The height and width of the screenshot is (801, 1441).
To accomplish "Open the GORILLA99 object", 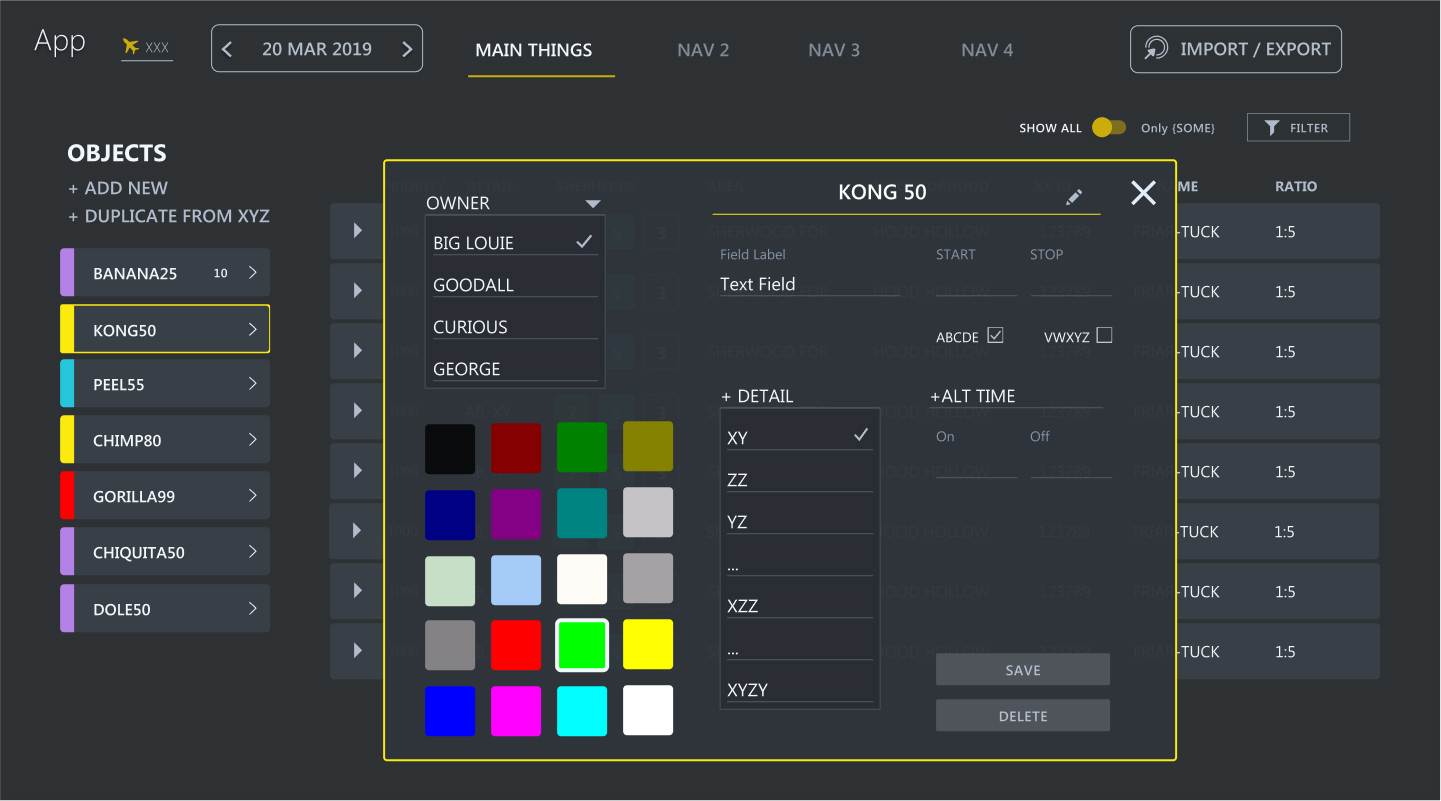I will pos(165,496).
